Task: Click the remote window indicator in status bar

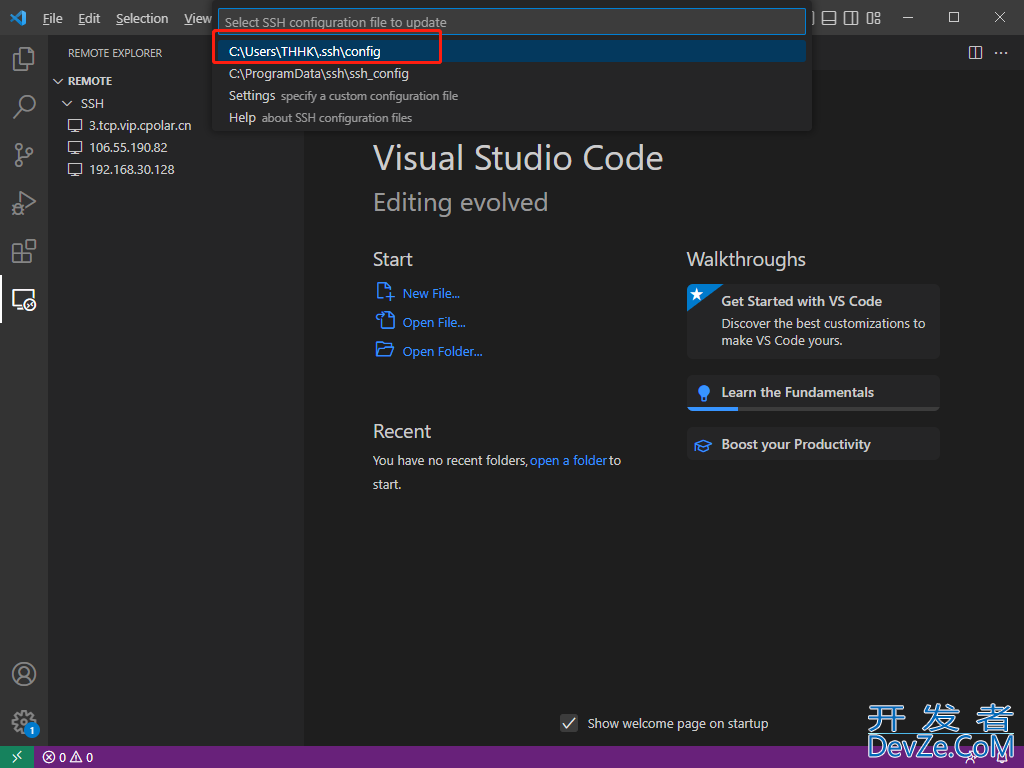Action: tap(17, 757)
